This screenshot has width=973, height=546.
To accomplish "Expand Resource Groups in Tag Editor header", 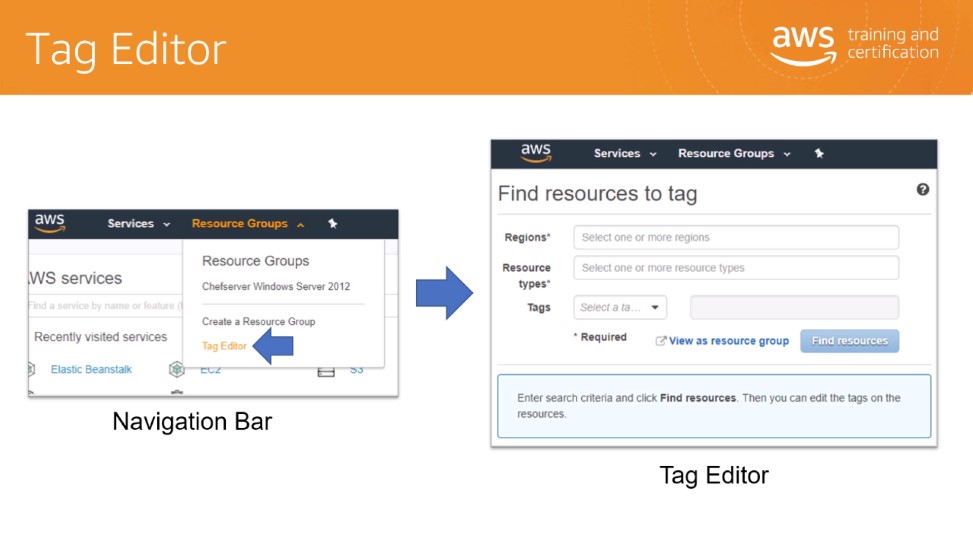I will point(734,153).
